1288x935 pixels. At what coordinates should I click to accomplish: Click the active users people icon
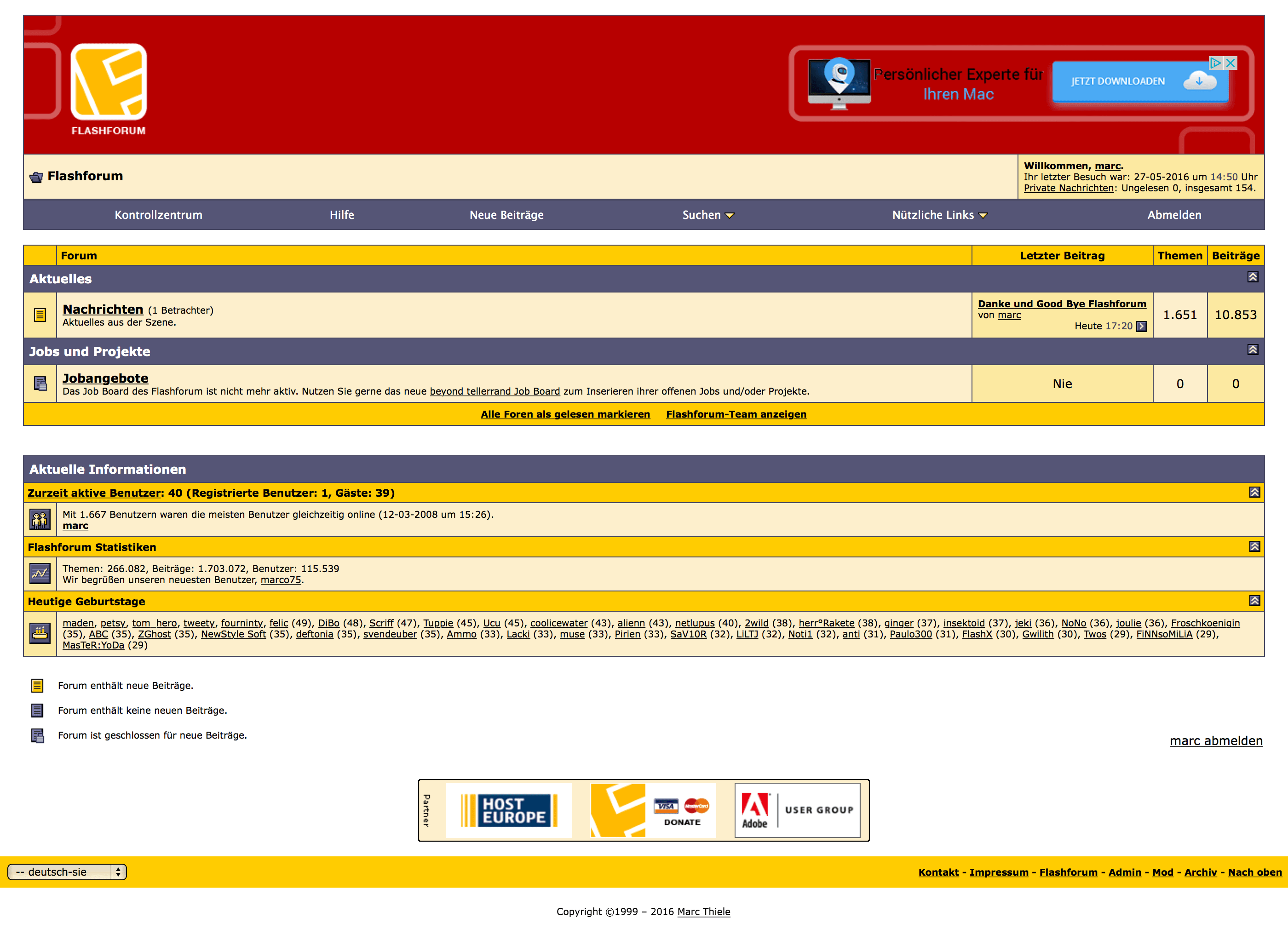pos(40,519)
